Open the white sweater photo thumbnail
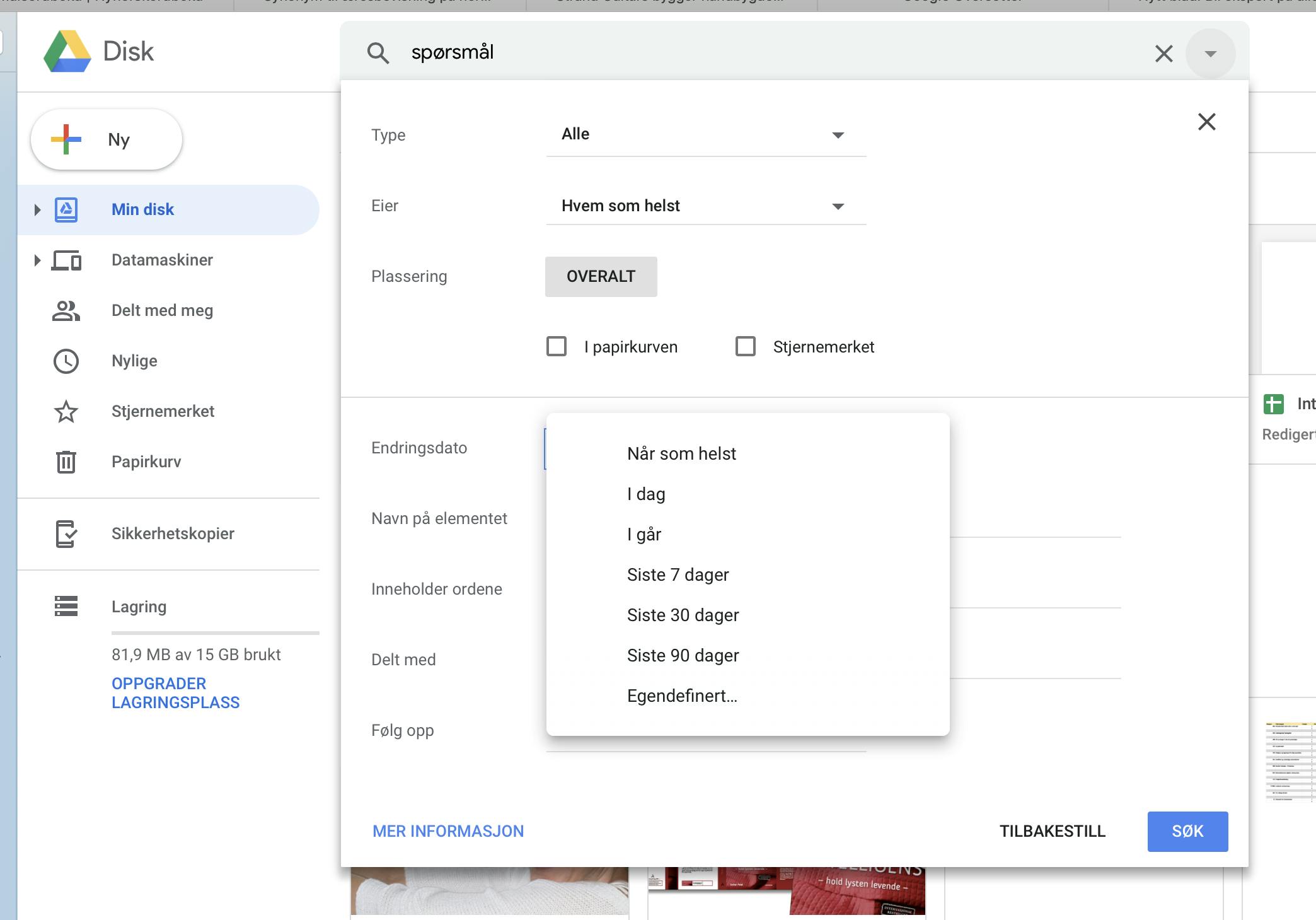The width and height of the screenshot is (1316, 920). click(490, 890)
